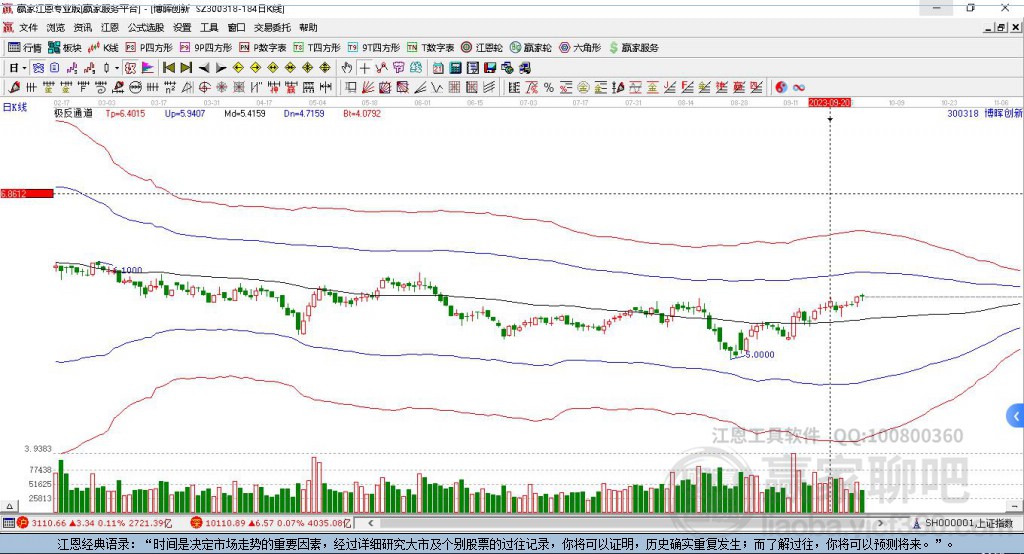Image resolution: width=1024 pixels, height=554 pixels.
Task: Open the 工具 menu
Action: click(x=209, y=27)
